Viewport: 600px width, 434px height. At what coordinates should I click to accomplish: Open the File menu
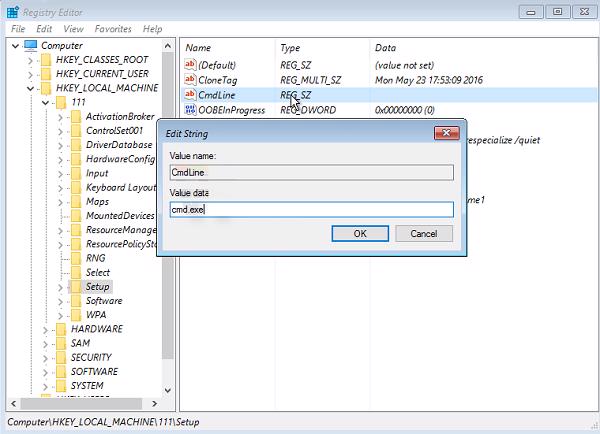pos(18,29)
